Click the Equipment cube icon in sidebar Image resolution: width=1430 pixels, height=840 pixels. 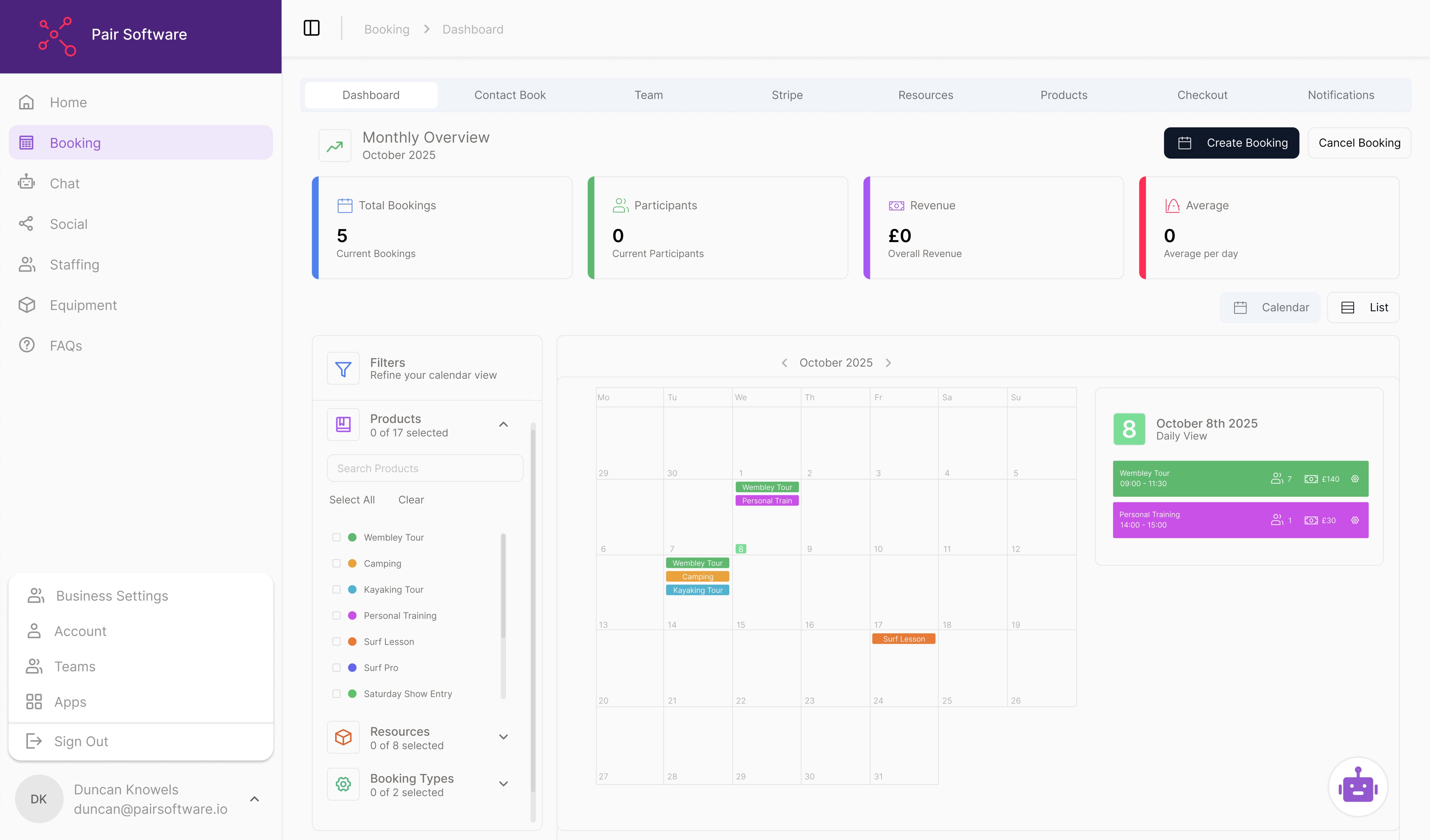[27, 305]
